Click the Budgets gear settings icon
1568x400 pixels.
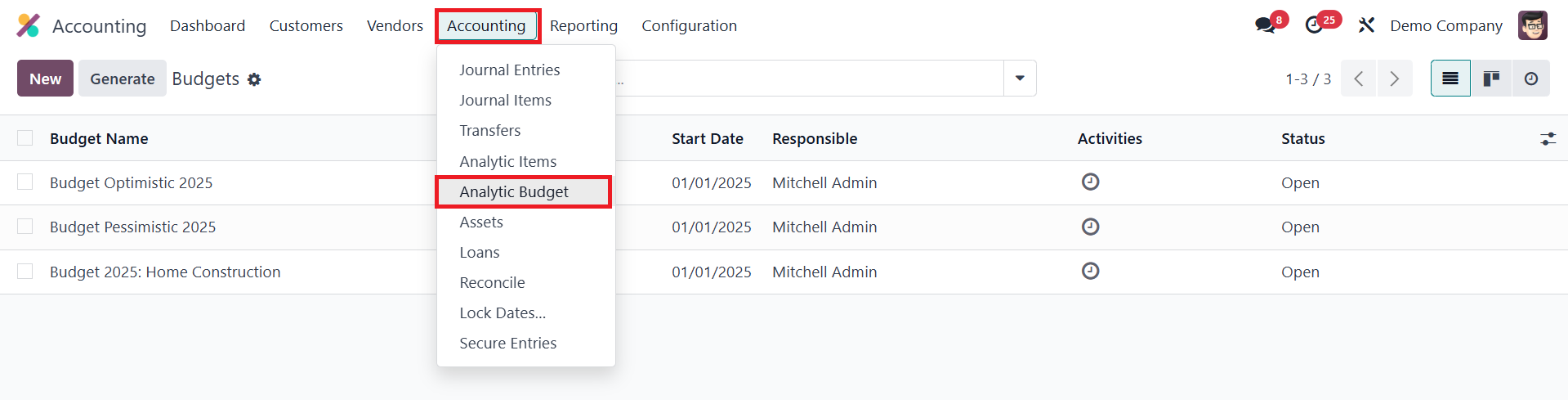pos(254,79)
